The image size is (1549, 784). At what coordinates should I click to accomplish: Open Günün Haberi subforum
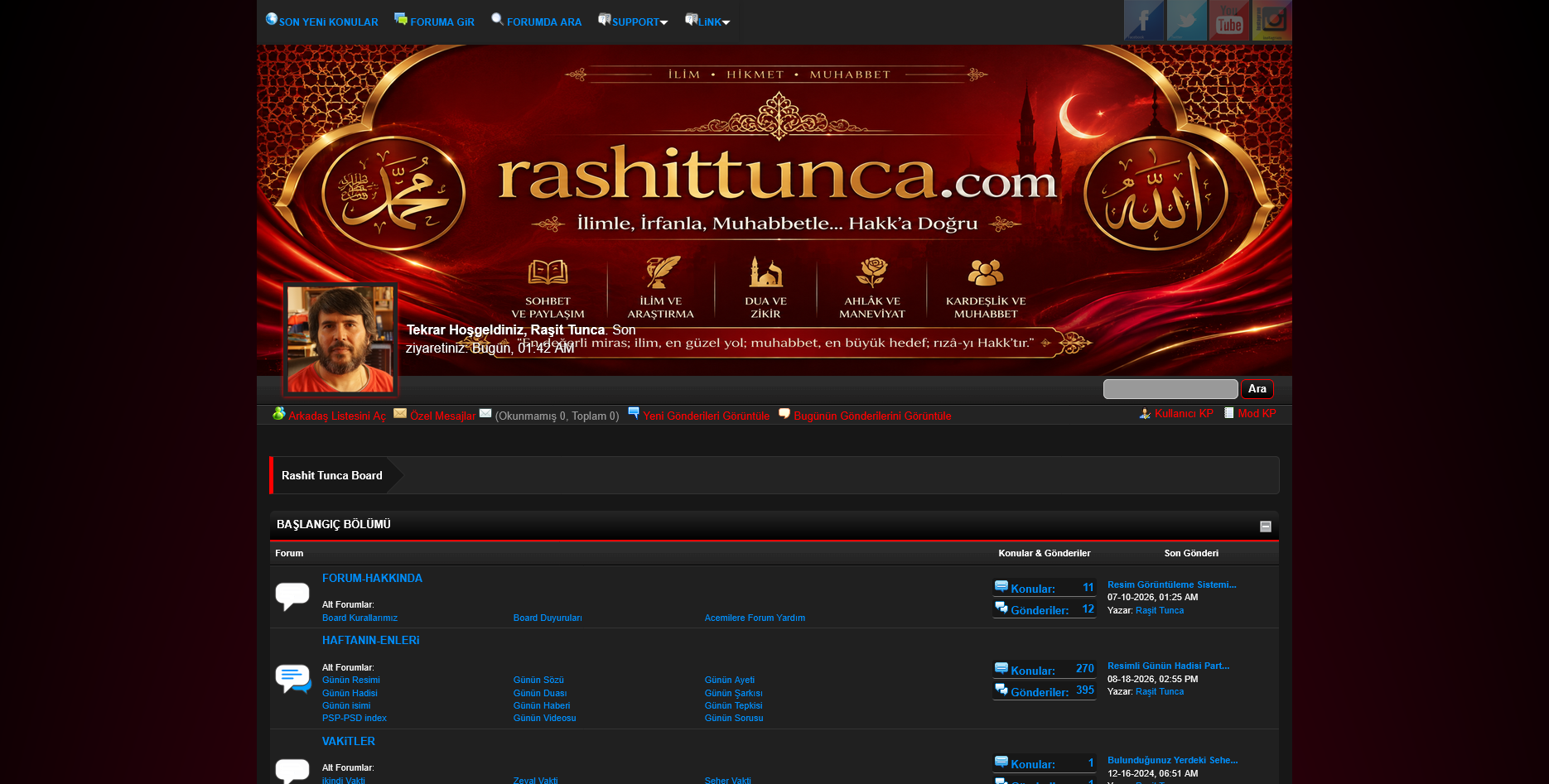[542, 706]
